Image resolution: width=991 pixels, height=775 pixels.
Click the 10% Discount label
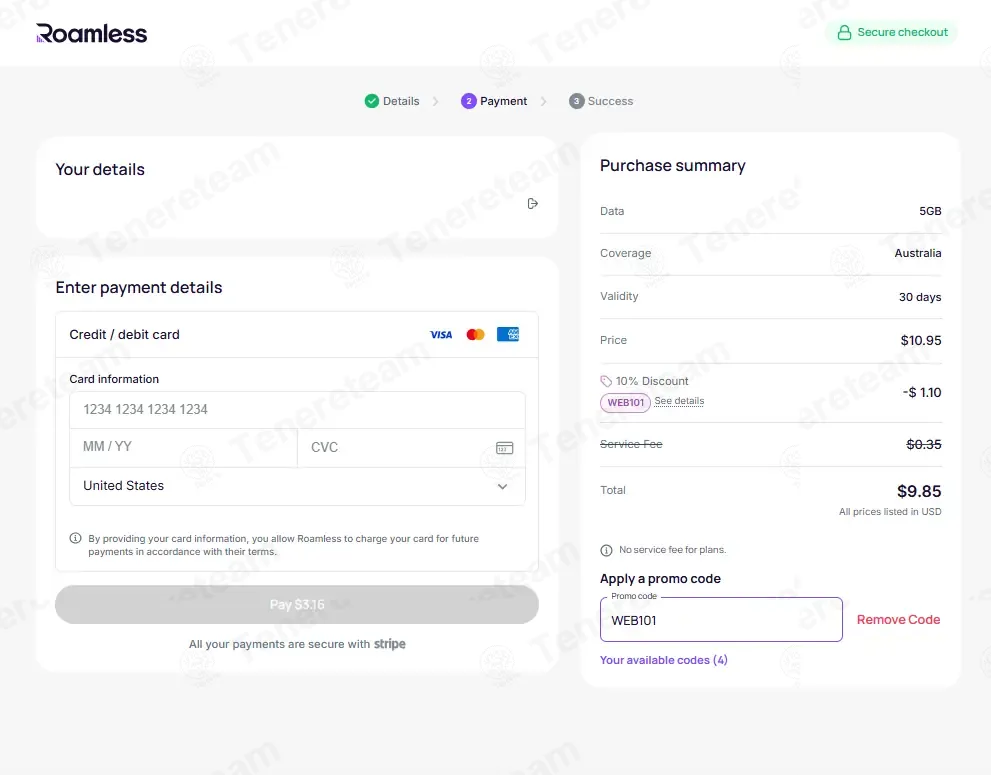652,381
